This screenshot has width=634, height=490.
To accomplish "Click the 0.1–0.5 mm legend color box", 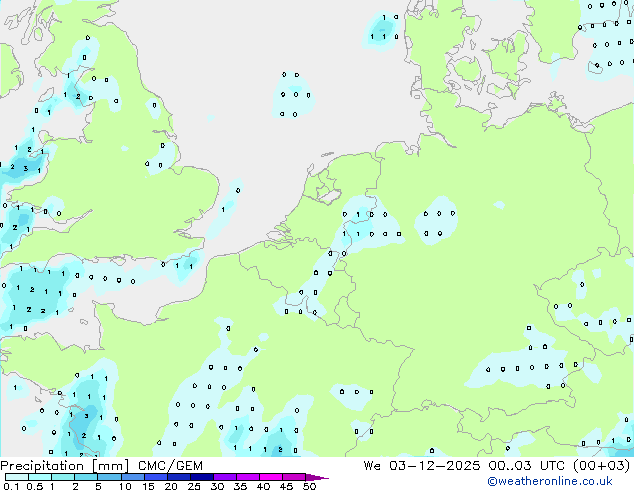I will [x=17, y=477].
